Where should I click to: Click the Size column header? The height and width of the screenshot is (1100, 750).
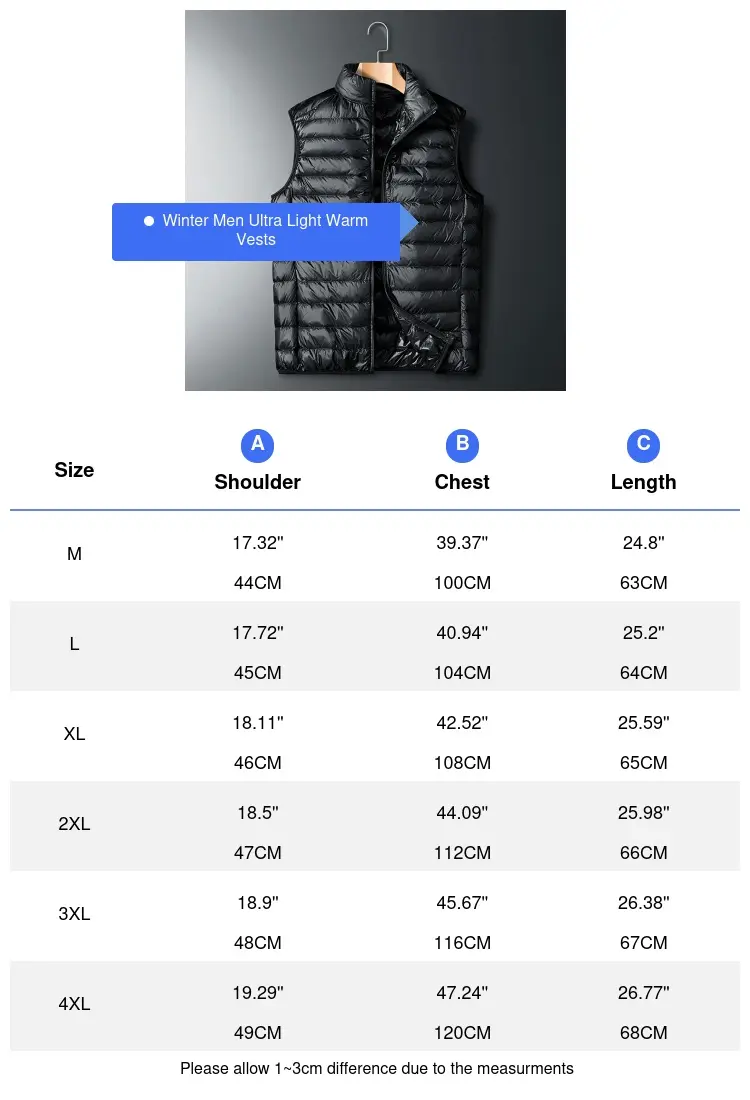point(74,470)
